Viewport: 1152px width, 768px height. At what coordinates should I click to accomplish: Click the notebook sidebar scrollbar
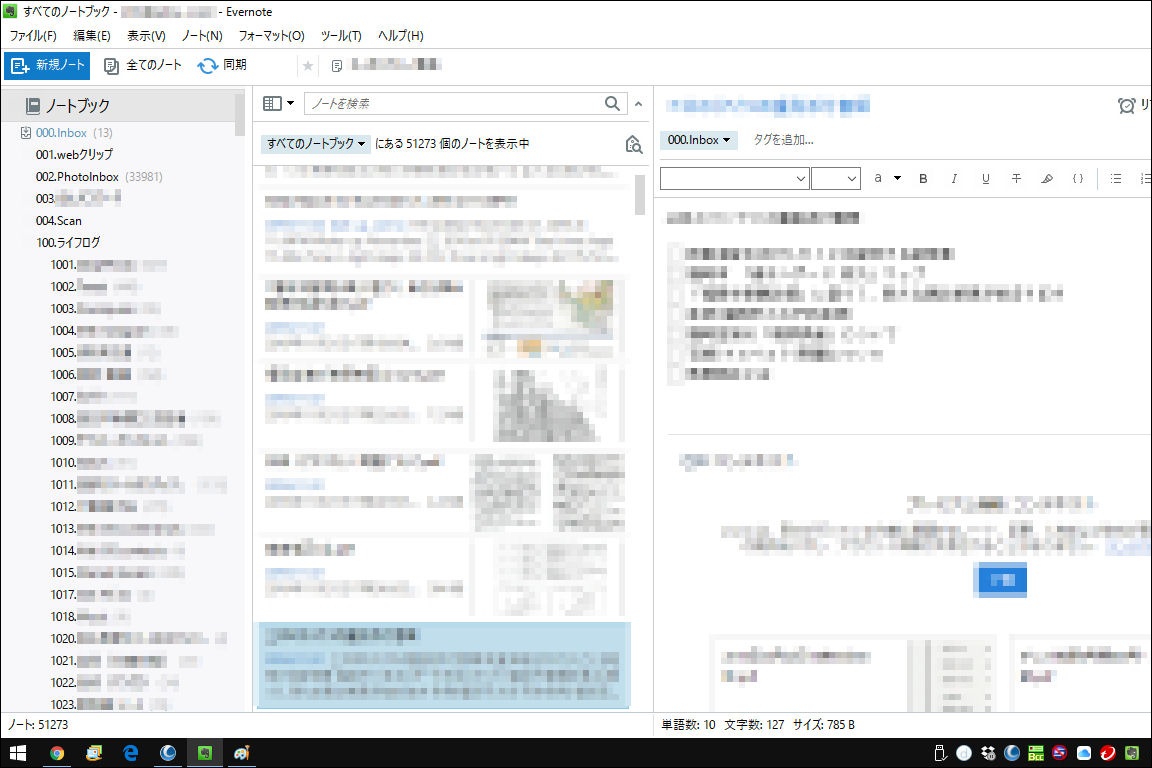(240, 114)
